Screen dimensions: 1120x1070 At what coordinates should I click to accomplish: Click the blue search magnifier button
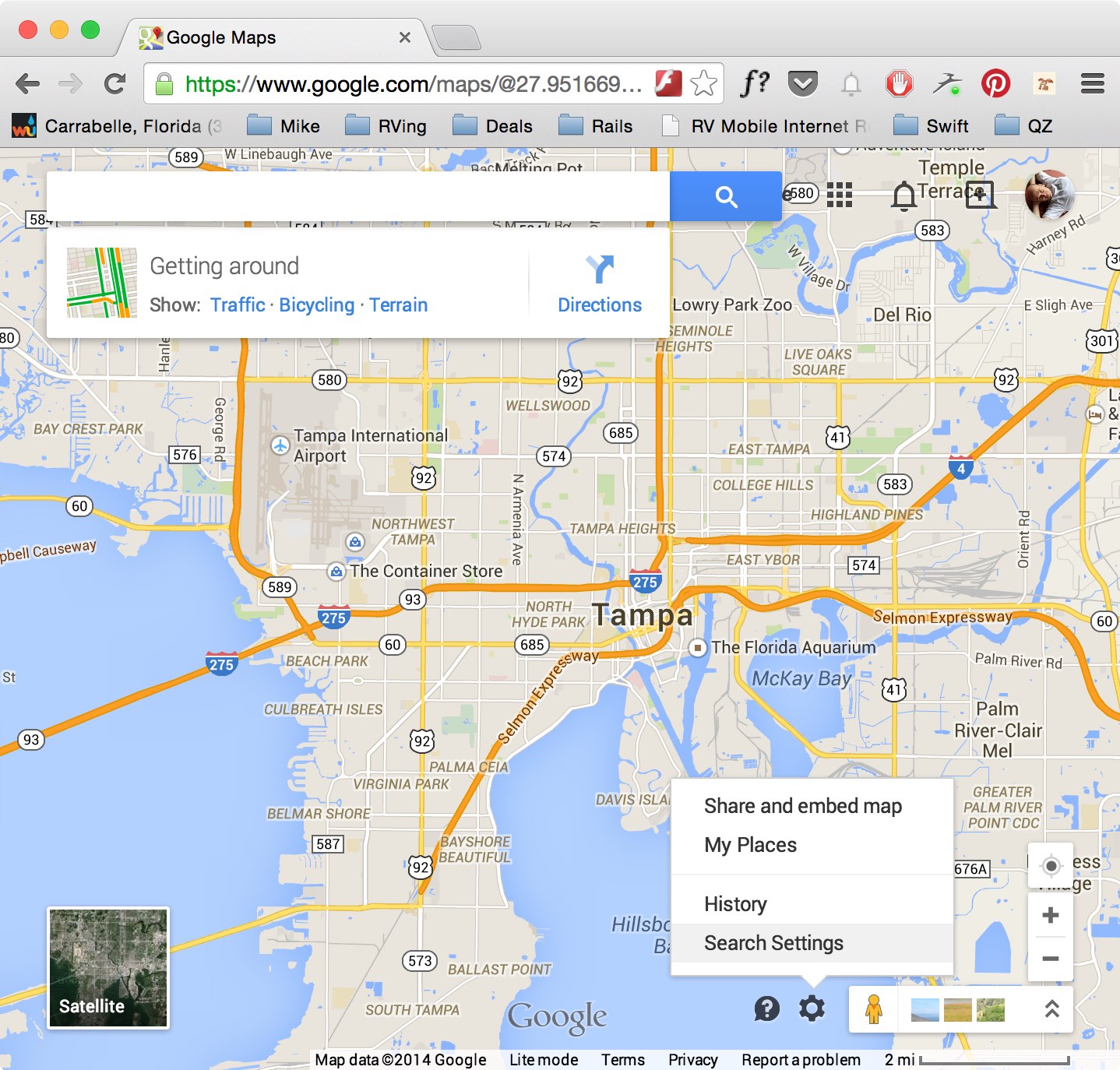tap(726, 197)
